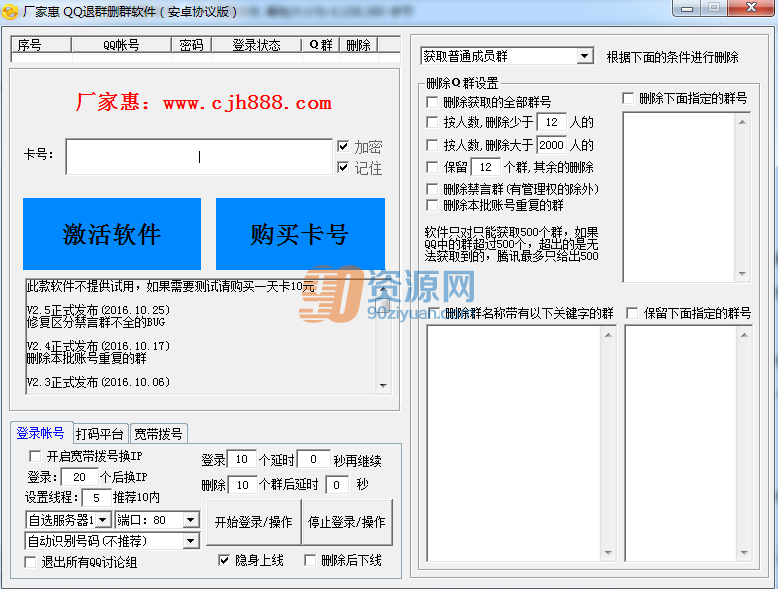The height and width of the screenshot is (589, 778).
Task: Open the 端口: 80 dropdown
Action: click(191, 520)
